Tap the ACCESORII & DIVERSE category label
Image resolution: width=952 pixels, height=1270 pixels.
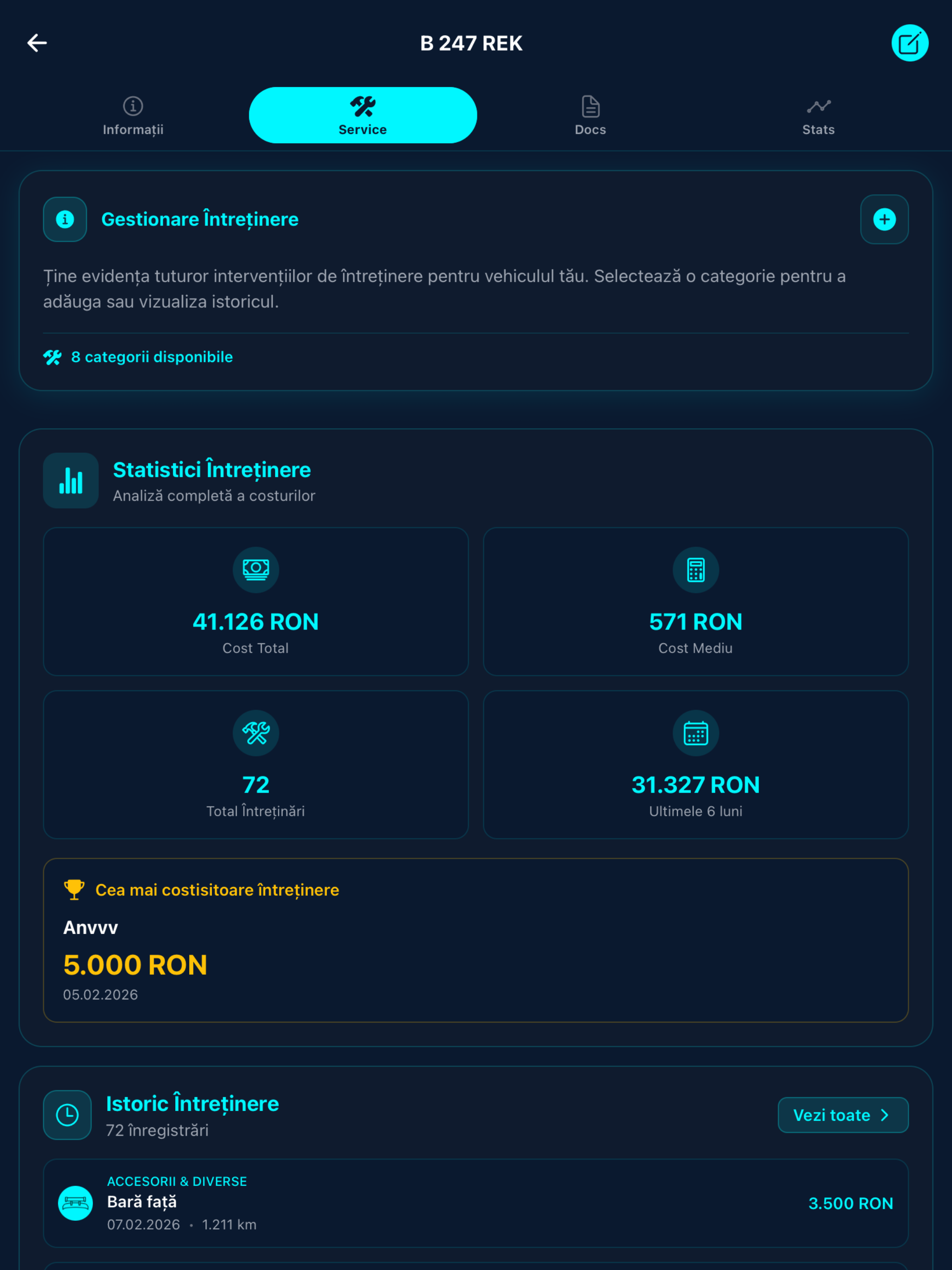[177, 1181]
